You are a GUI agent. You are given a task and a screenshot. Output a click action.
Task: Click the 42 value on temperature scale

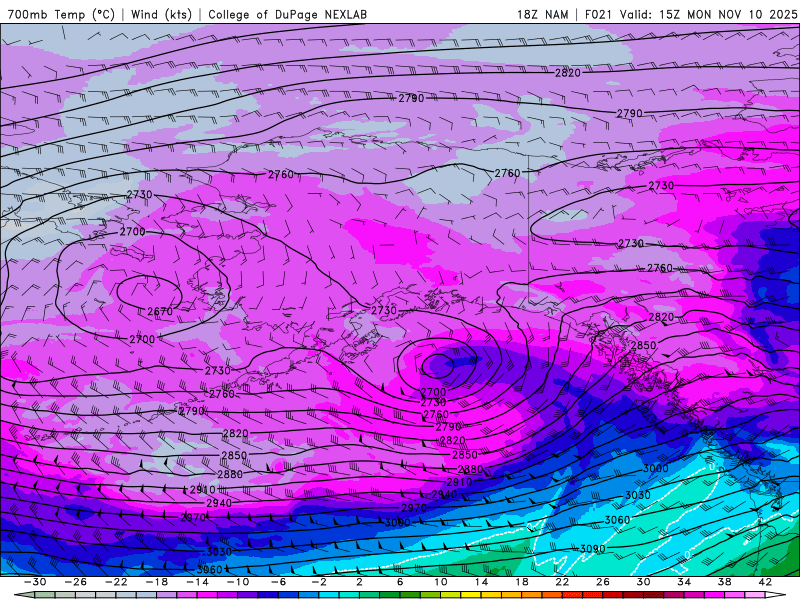pos(765,582)
